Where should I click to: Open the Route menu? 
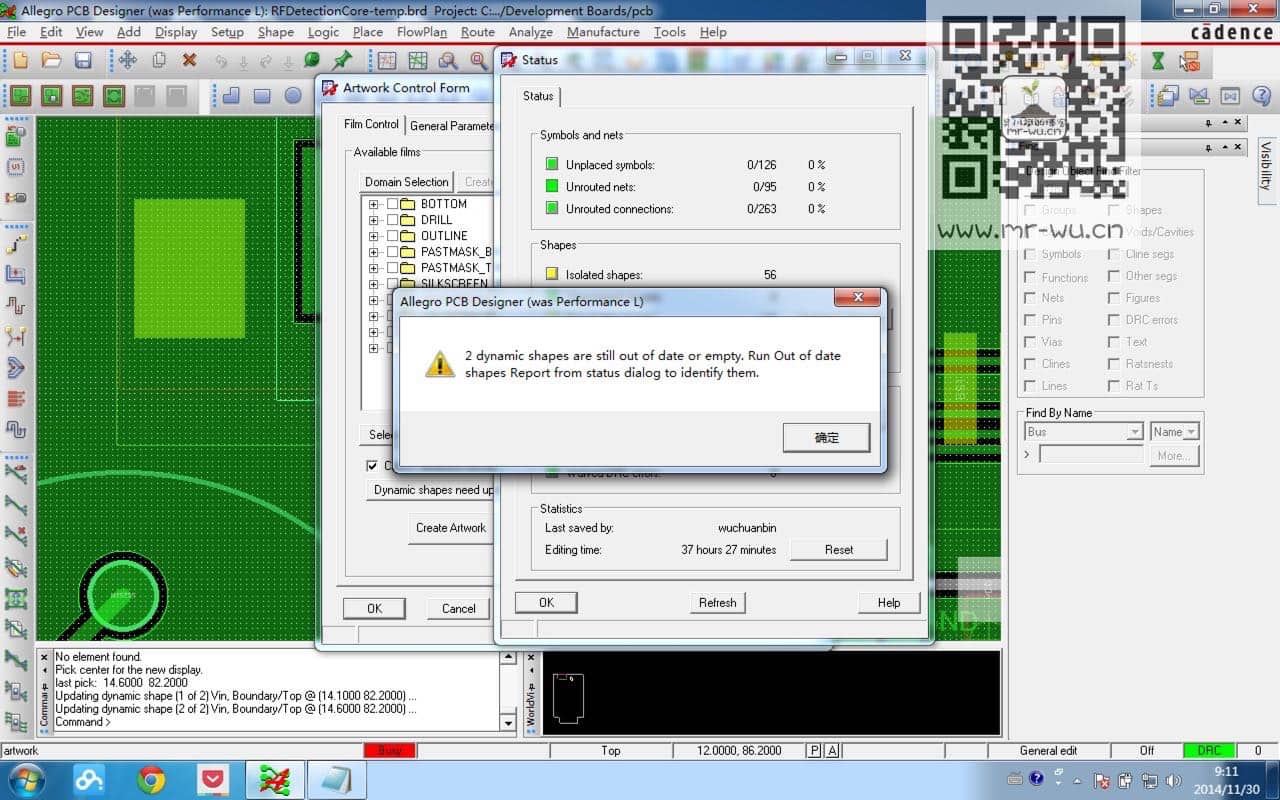click(477, 32)
